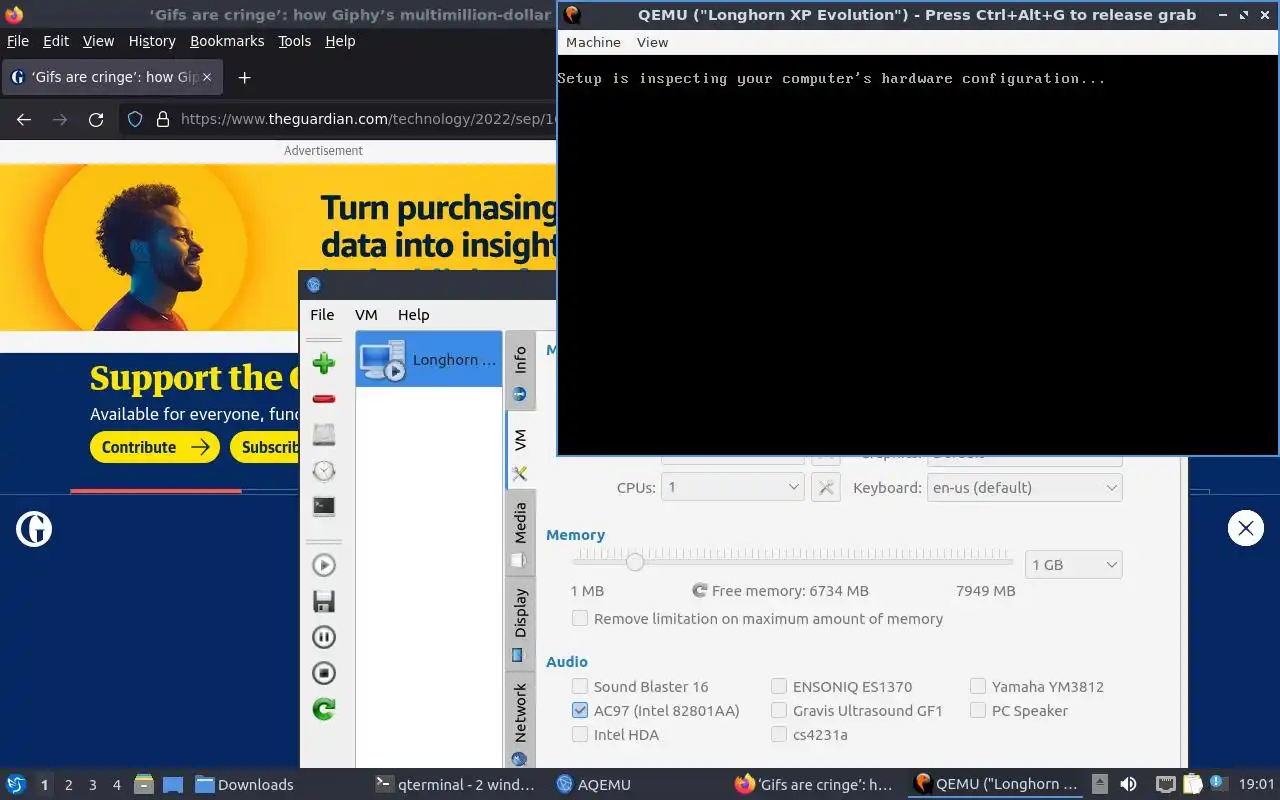This screenshot has height=800, width=1280.
Task: Open the AQEMU File menu
Action: click(x=322, y=314)
